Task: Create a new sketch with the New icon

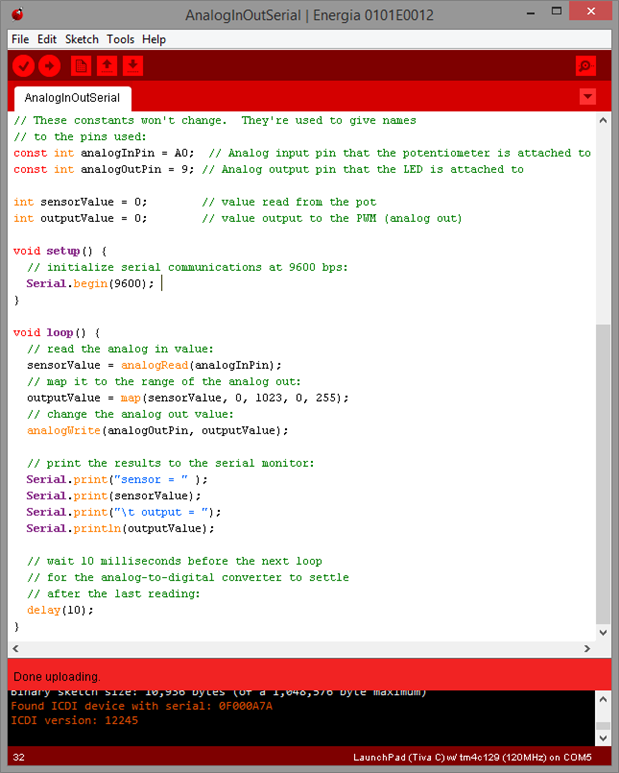Action: click(81, 66)
